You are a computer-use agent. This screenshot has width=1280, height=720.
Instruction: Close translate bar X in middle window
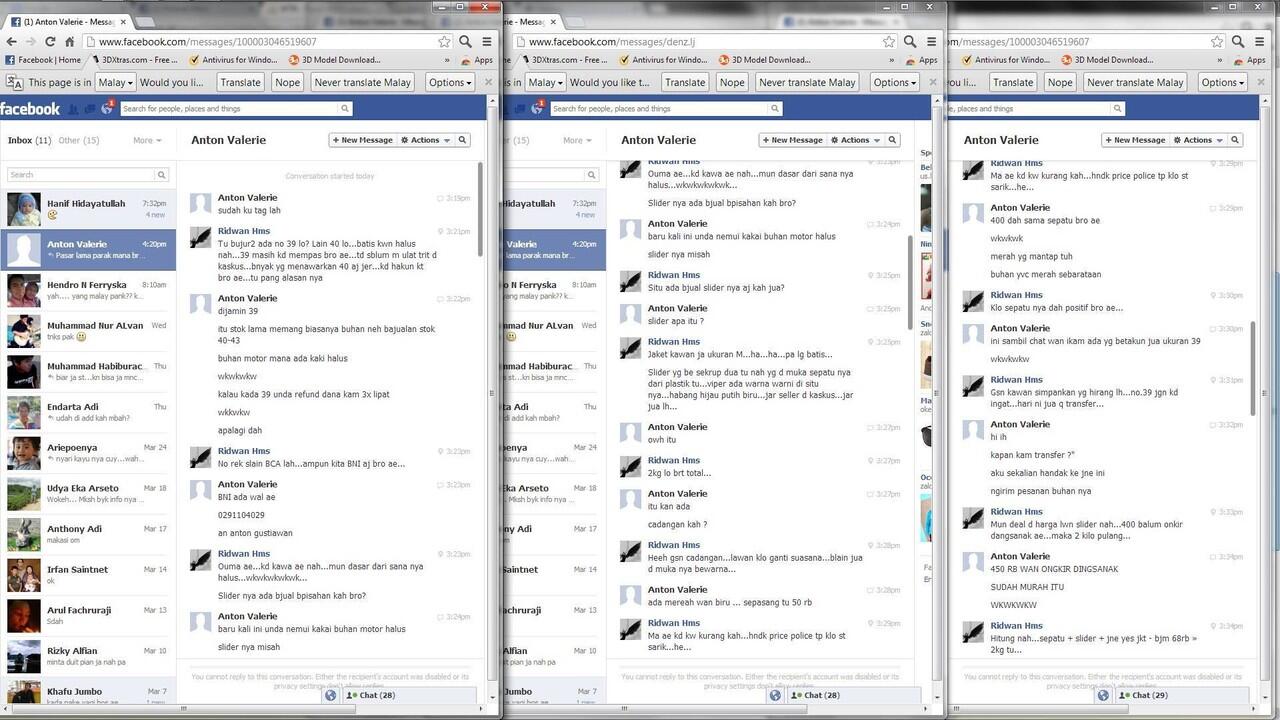[x=931, y=82]
